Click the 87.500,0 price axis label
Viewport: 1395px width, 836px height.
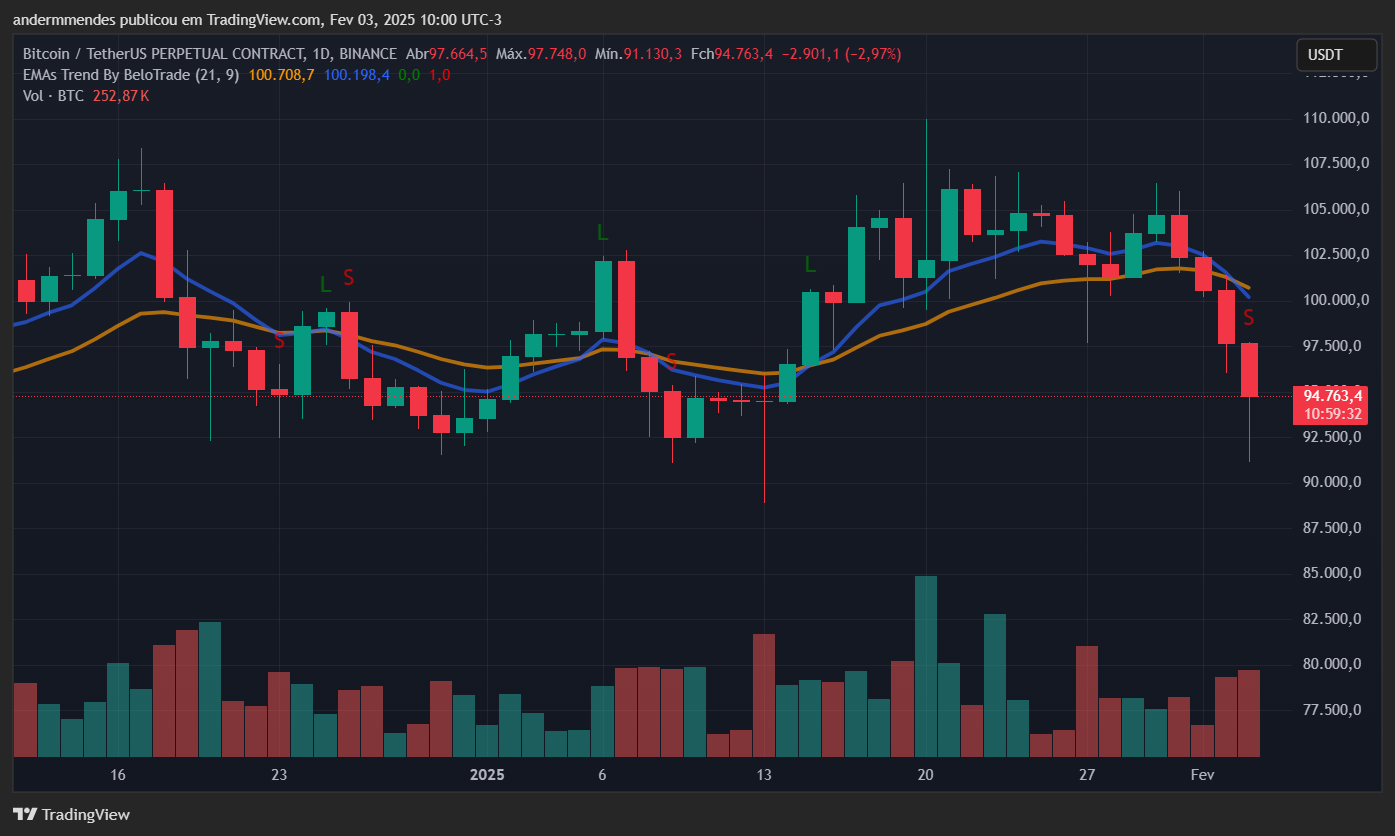click(x=1334, y=528)
